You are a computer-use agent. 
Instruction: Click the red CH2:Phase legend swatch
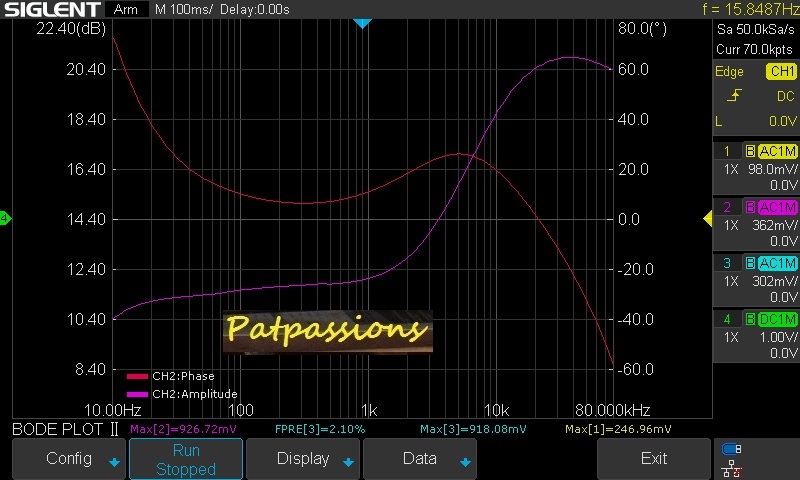click(x=136, y=377)
